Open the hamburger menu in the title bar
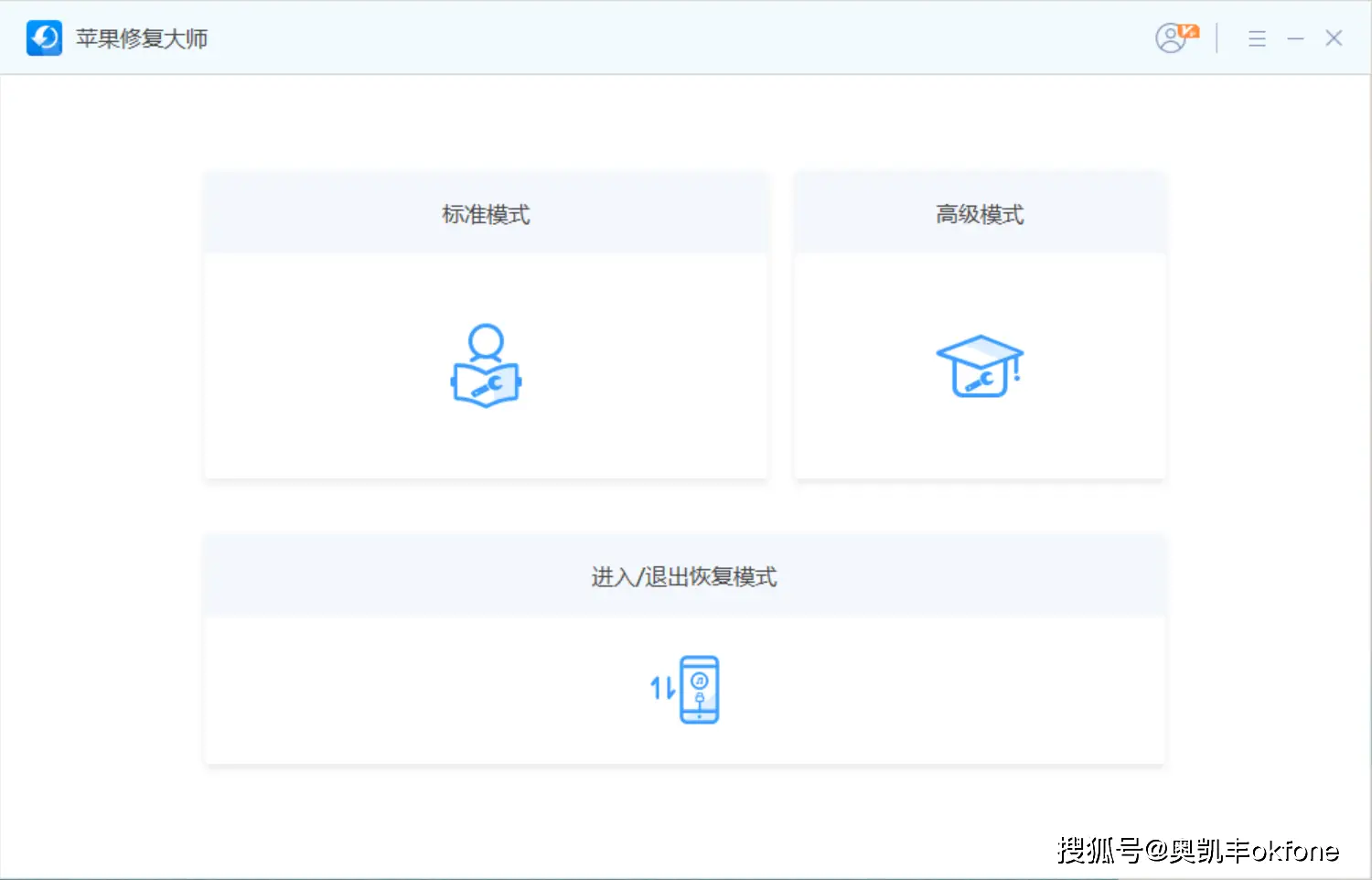The width and height of the screenshot is (1372, 880). 1257,38
